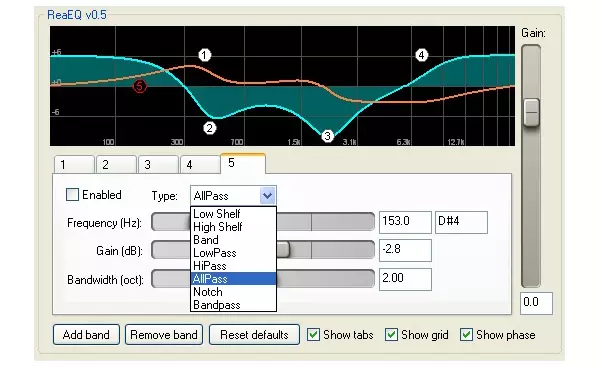Switch to band tab 3
Screen dimensions: 600x367
[158, 165]
